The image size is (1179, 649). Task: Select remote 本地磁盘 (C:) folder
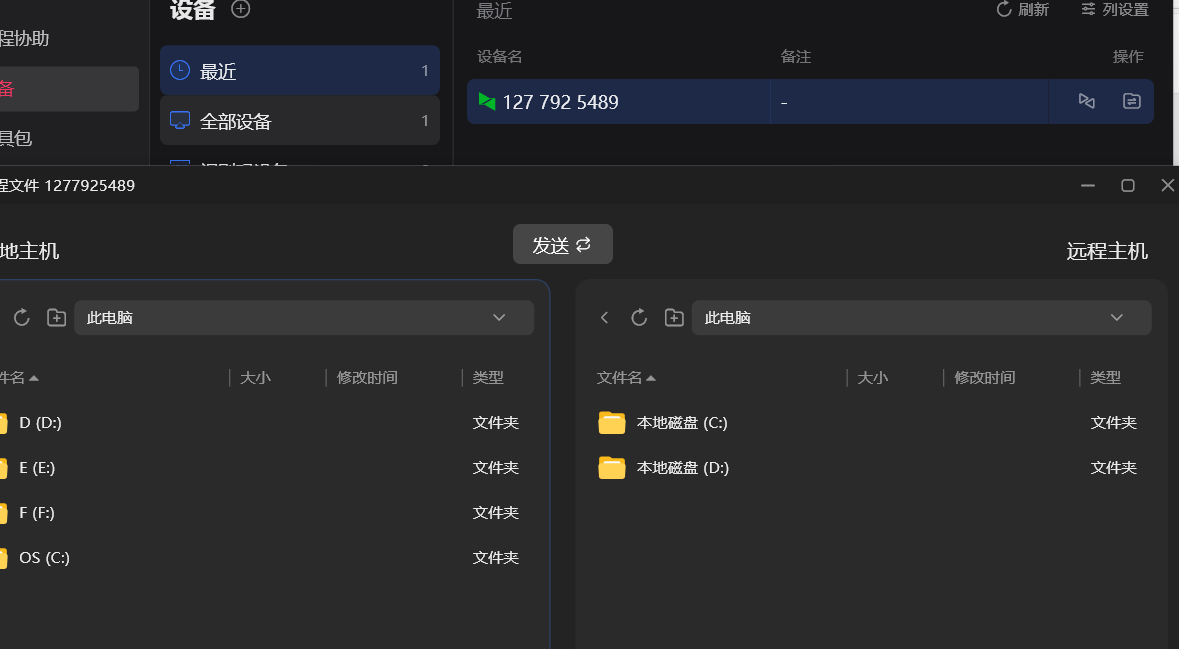(682, 423)
